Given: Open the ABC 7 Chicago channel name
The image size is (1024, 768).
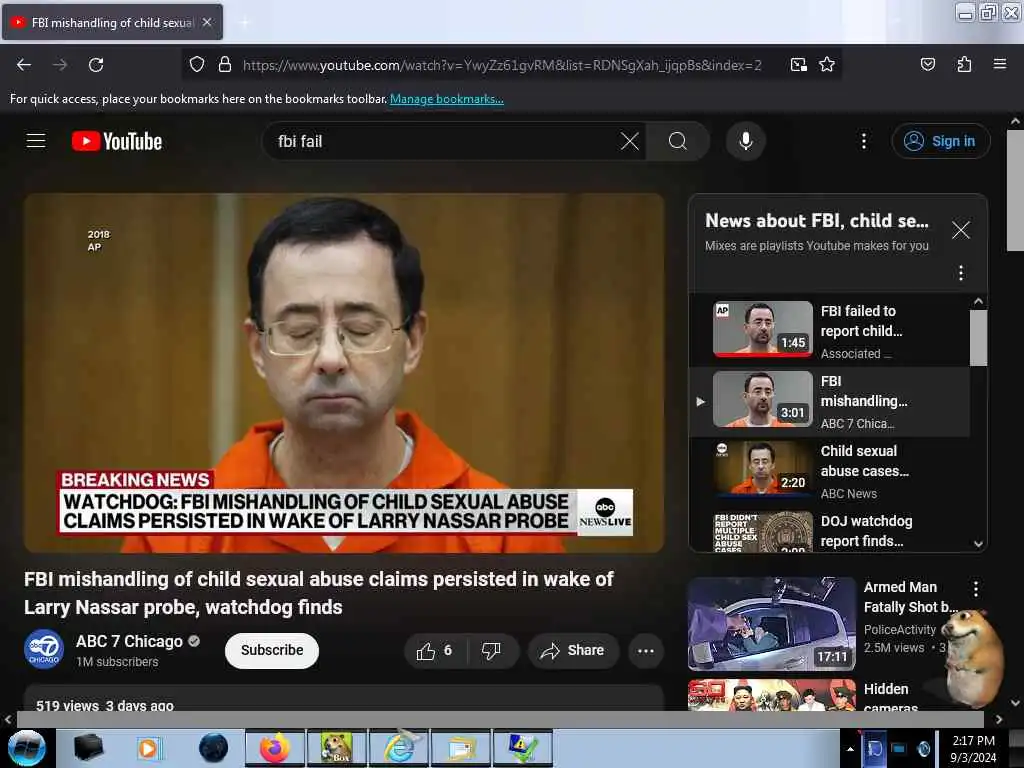Looking at the screenshot, I should tap(129, 641).
